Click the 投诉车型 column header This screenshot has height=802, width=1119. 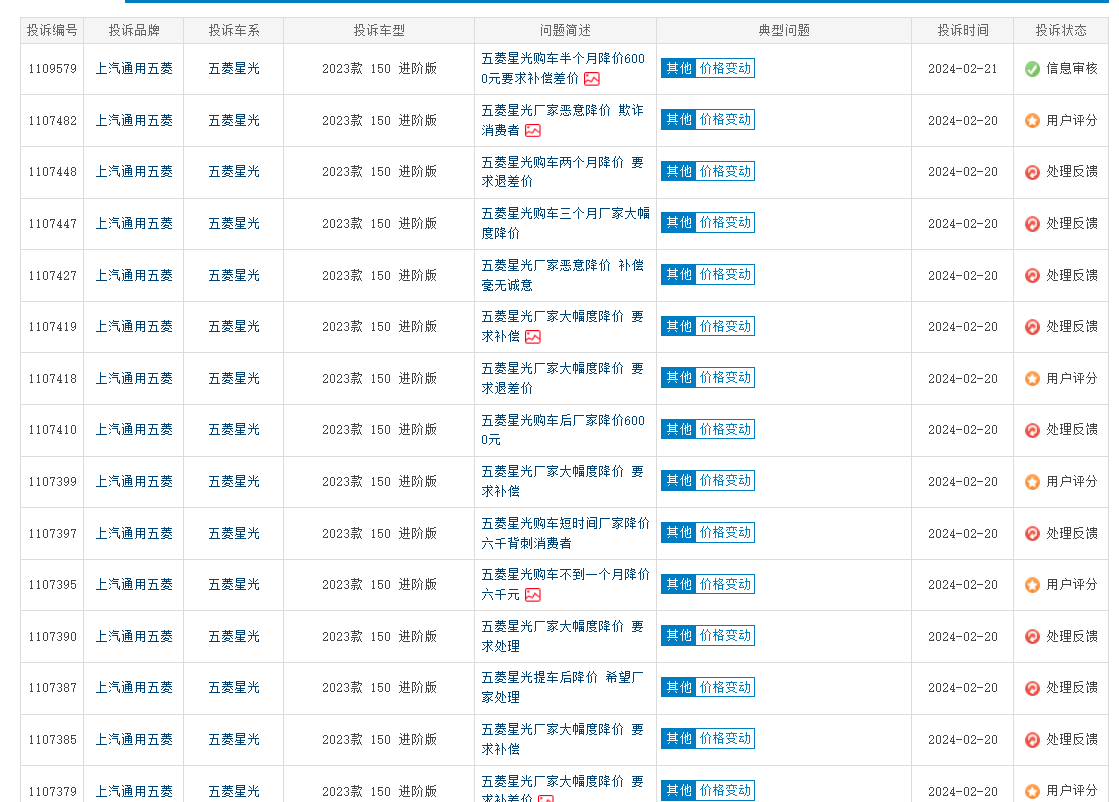379,31
